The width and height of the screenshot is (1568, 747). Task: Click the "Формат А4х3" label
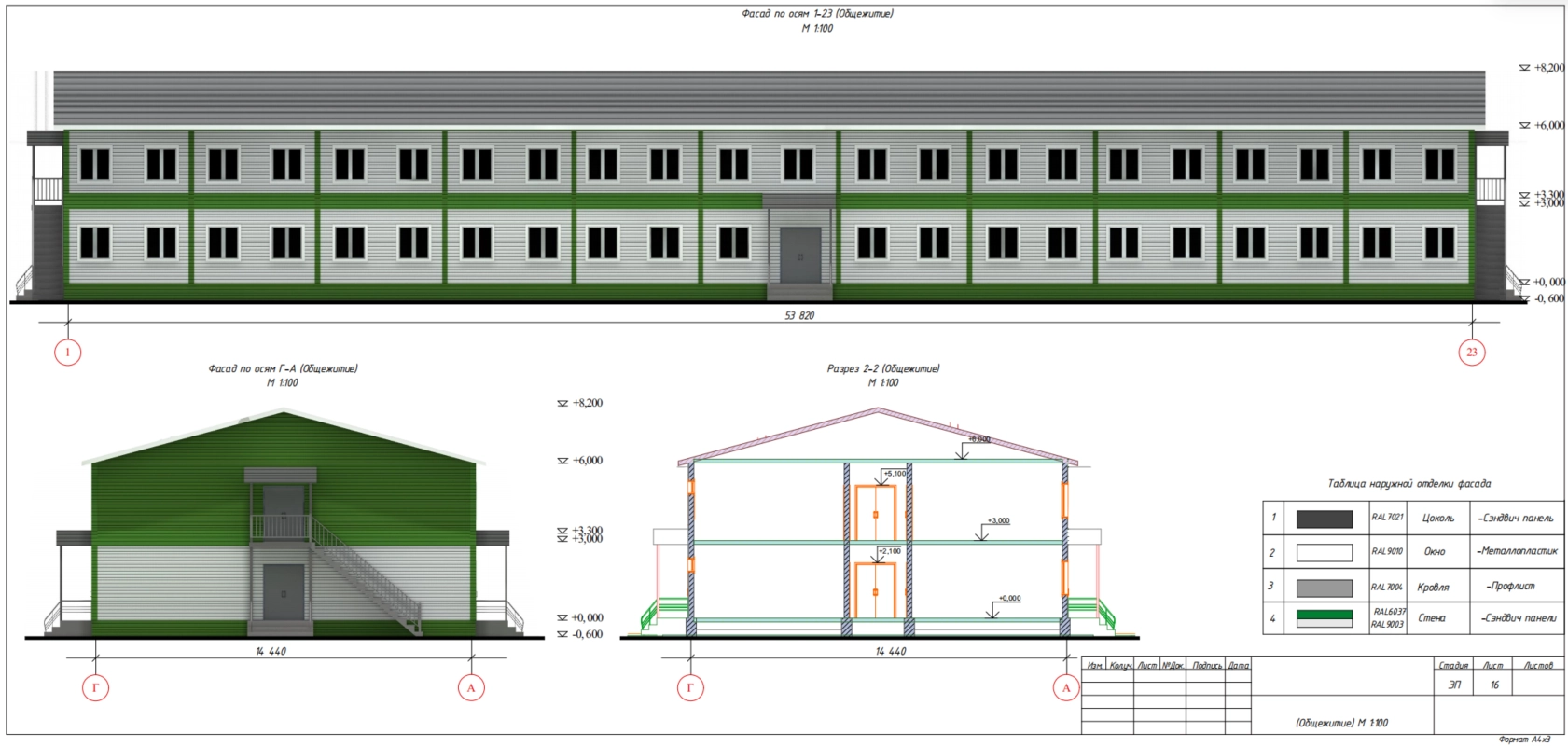click(x=1524, y=740)
